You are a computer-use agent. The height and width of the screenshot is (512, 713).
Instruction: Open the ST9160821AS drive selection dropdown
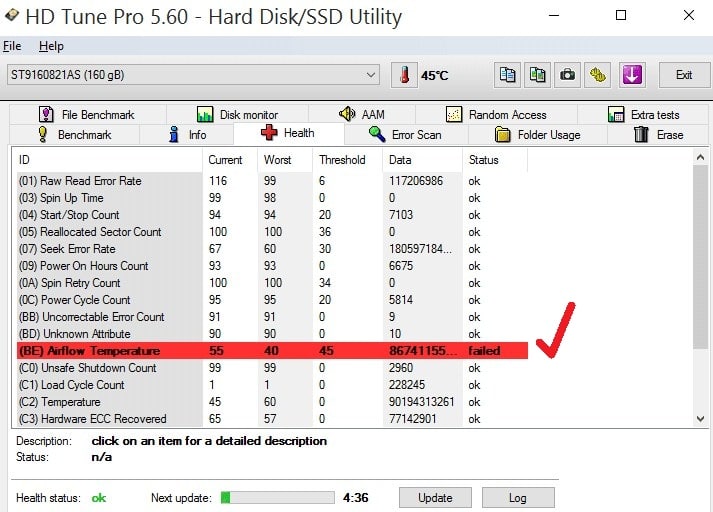[x=193, y=75]
